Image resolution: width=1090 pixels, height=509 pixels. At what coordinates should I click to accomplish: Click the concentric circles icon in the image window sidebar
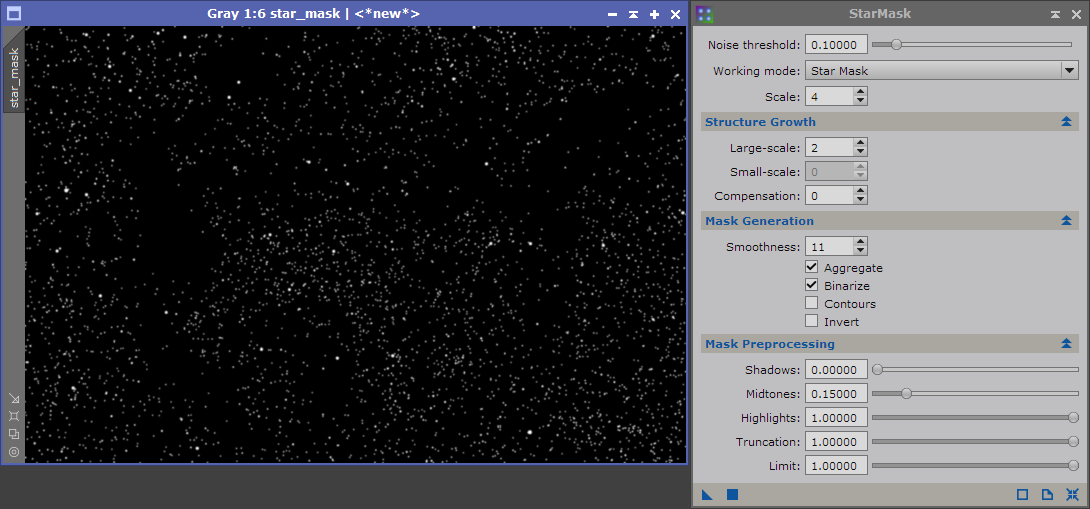13,452
